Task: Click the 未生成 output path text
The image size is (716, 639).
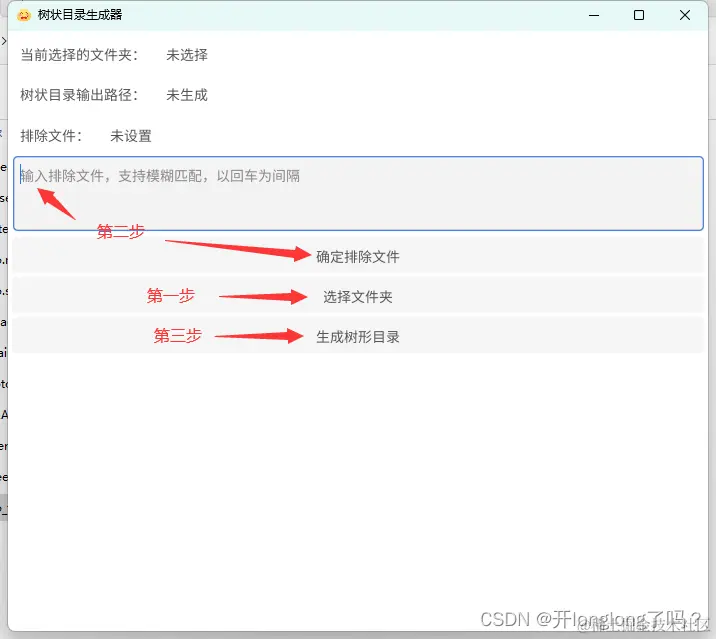Action: click(x=187, y=95)
